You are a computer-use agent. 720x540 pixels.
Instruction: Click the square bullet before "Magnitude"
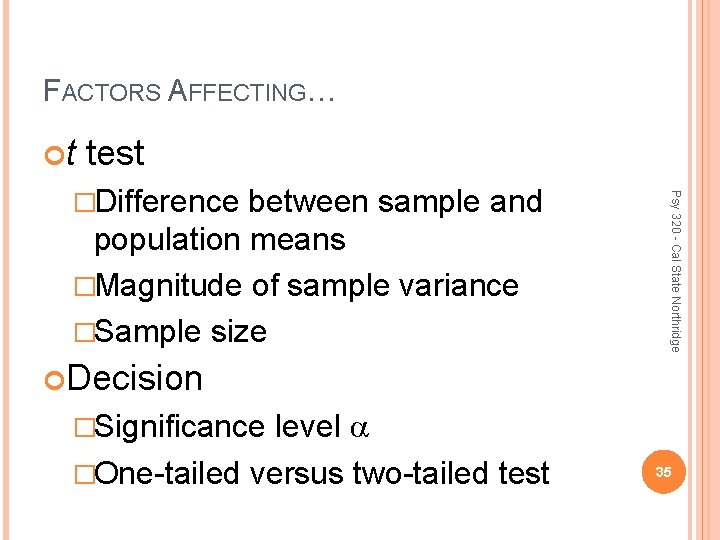pos(84,287)
